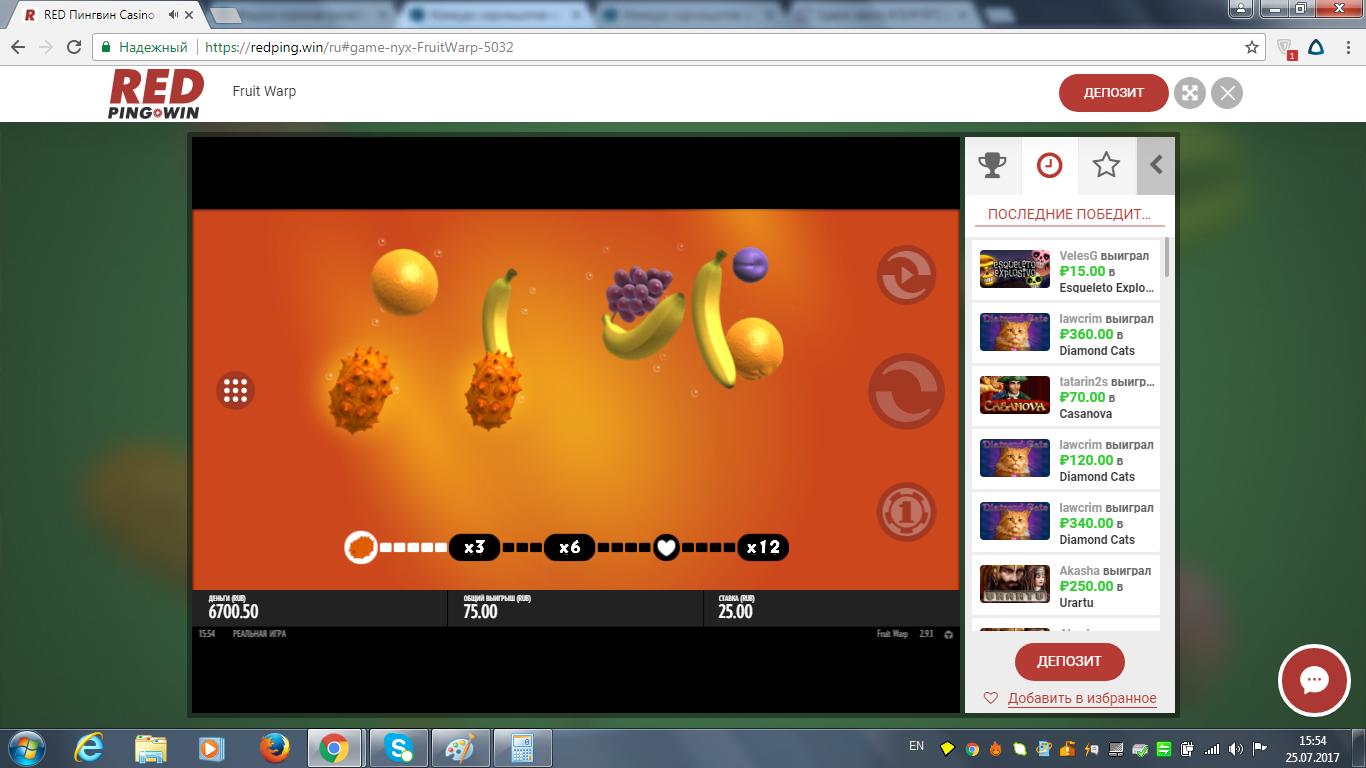Click the tatarin2s winner name

tap(1084, 382)
